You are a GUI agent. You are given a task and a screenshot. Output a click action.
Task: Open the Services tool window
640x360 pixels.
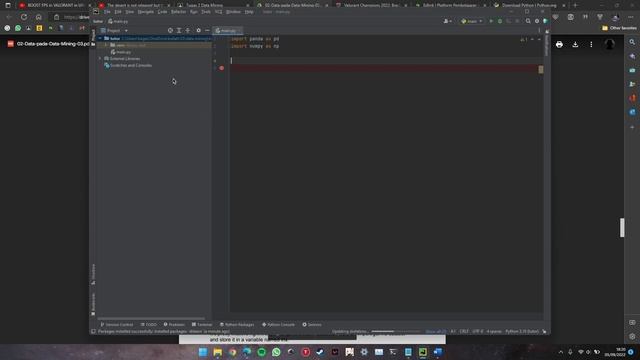312,324
